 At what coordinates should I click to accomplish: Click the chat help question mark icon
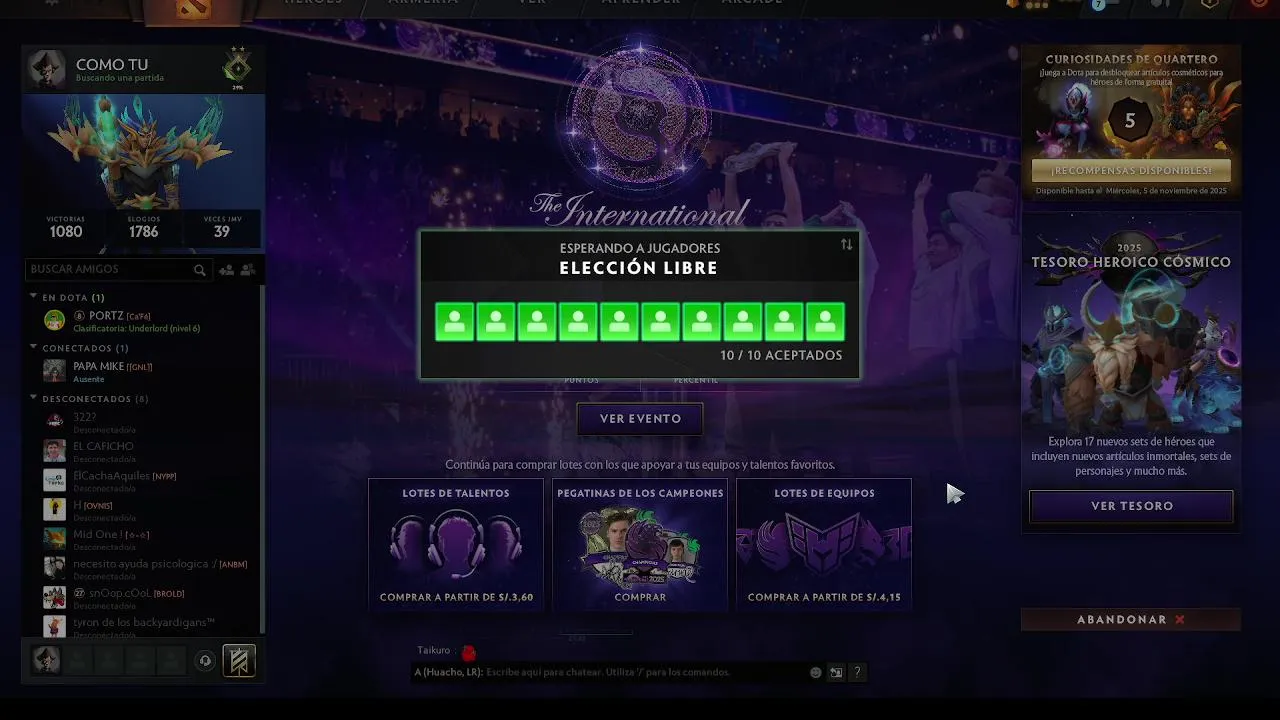(857, 673)
